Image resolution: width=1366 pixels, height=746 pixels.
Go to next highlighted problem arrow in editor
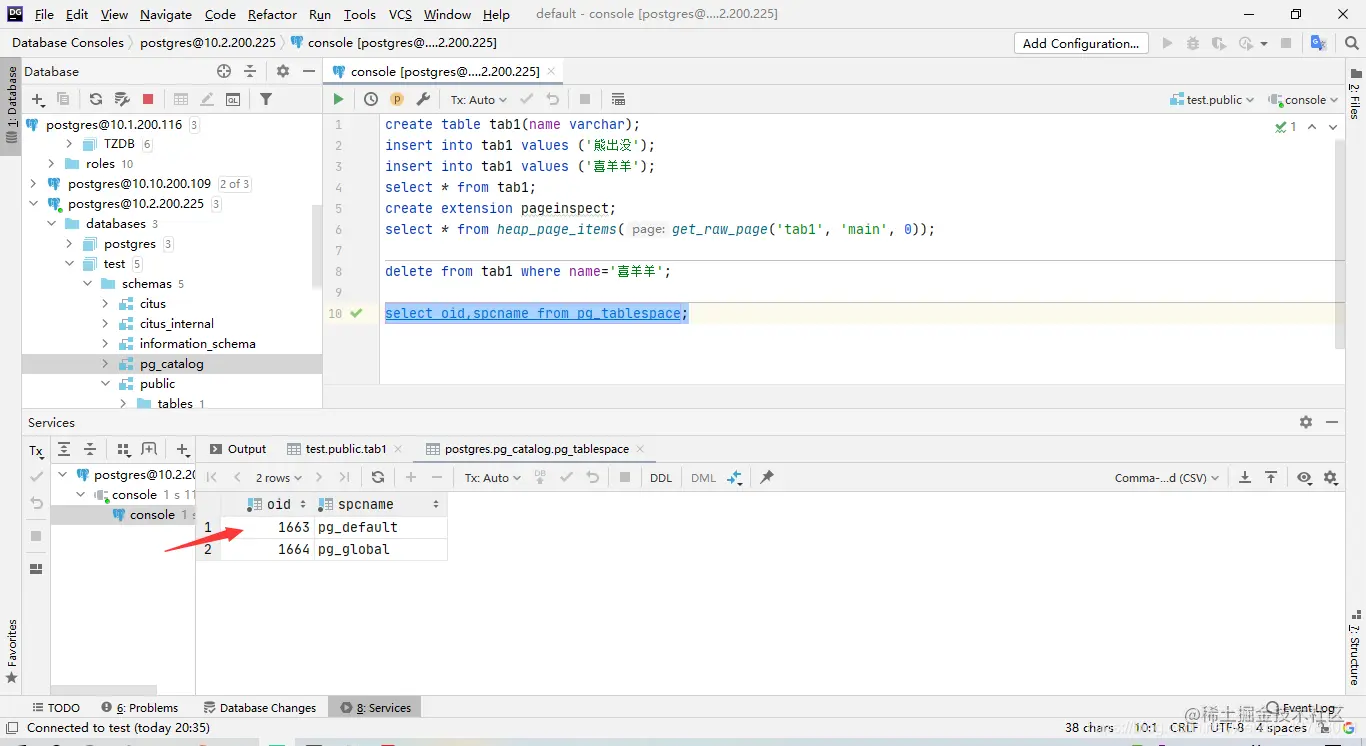click(x=1334, y=126)
